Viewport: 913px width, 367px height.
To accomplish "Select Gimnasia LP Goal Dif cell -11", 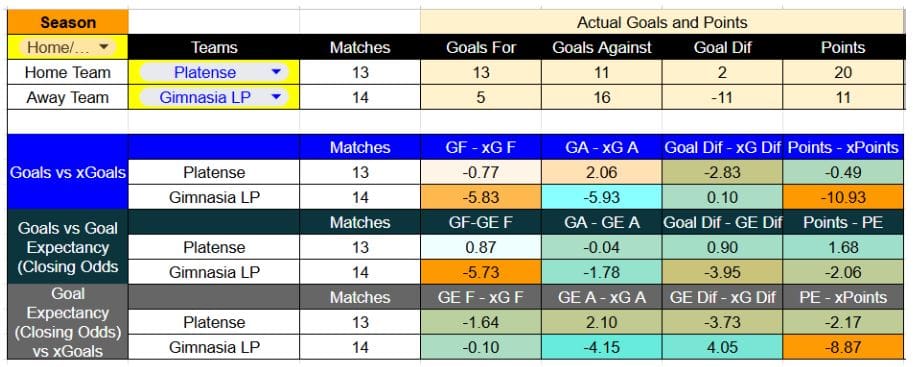I will coord(722,97).
